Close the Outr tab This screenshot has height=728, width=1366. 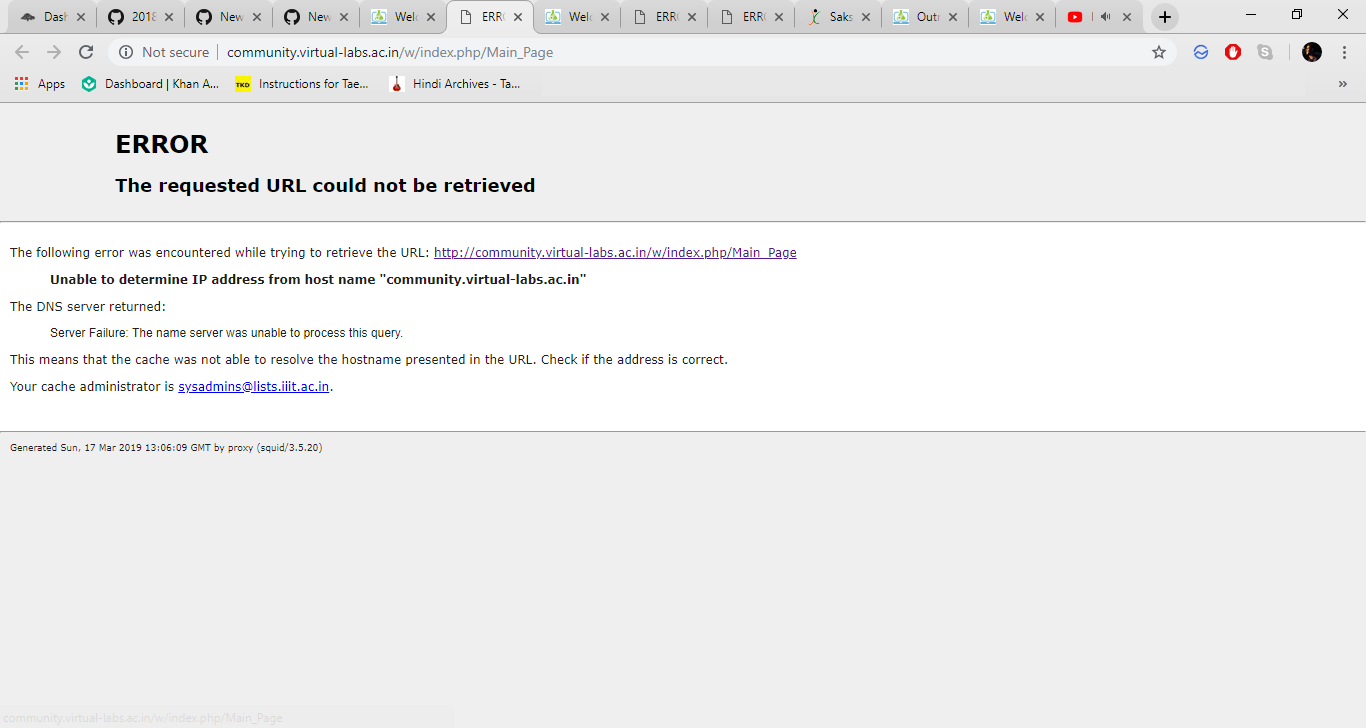click(x=953, y=17)
